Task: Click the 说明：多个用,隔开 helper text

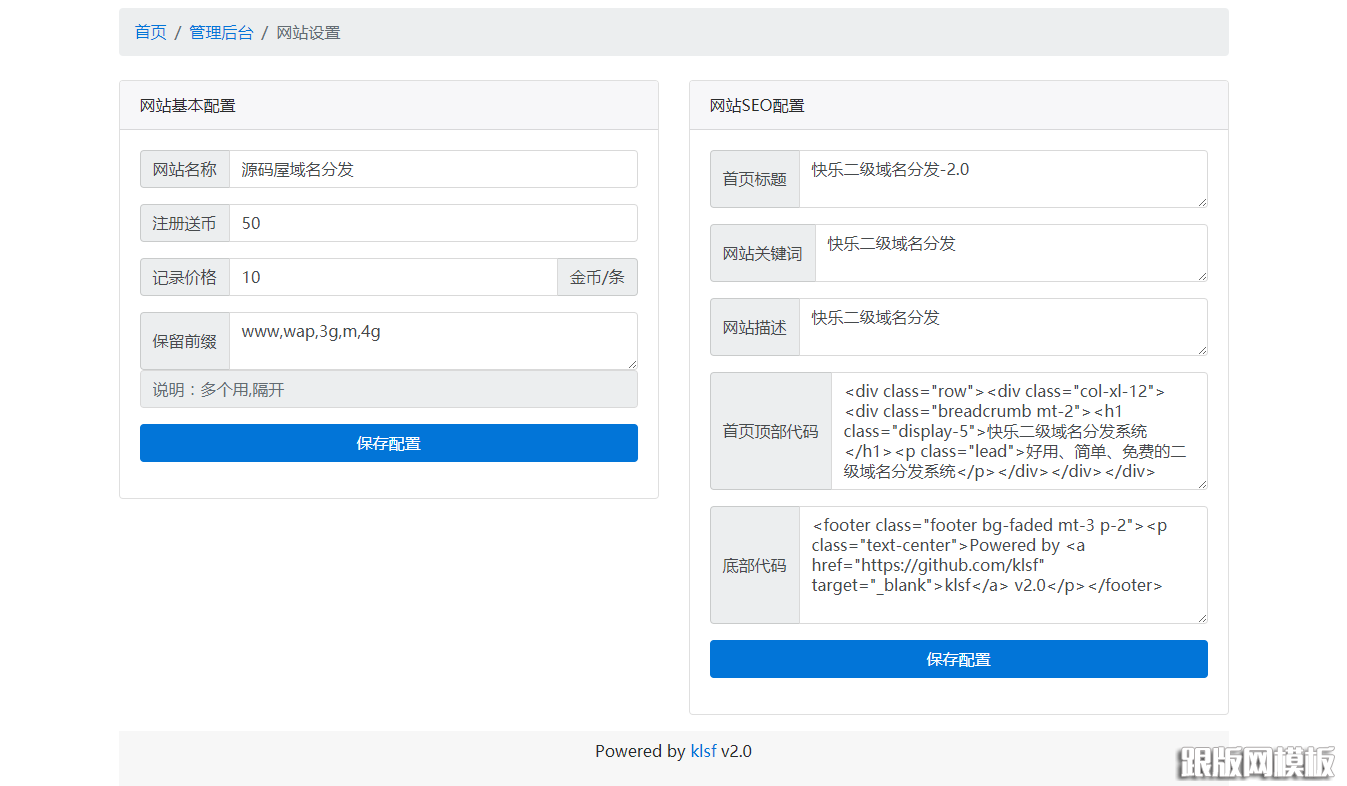Action: pyautogui.click(x=388, y=389)
